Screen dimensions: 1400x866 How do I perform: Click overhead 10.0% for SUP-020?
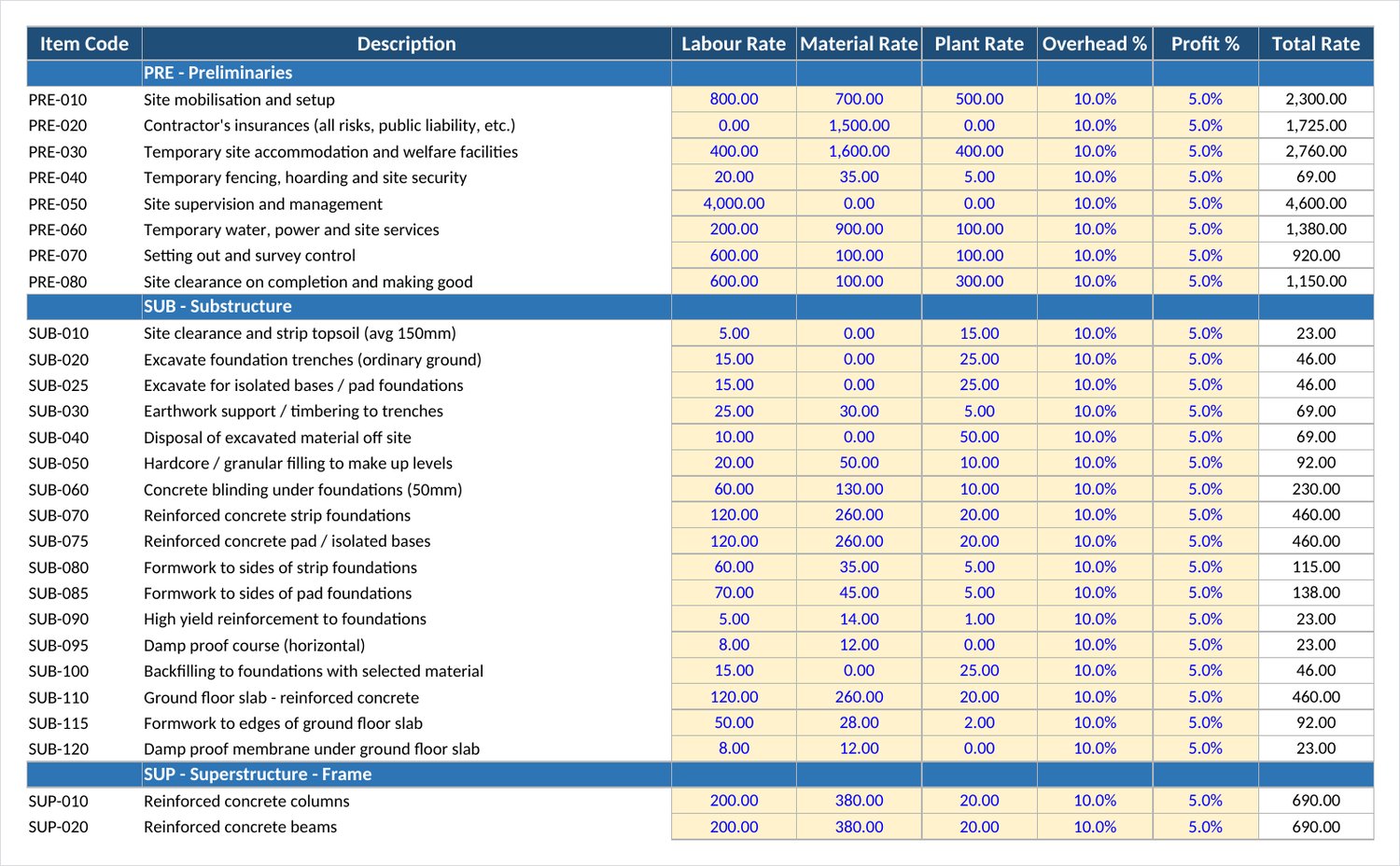click(x=1095, y=827)
